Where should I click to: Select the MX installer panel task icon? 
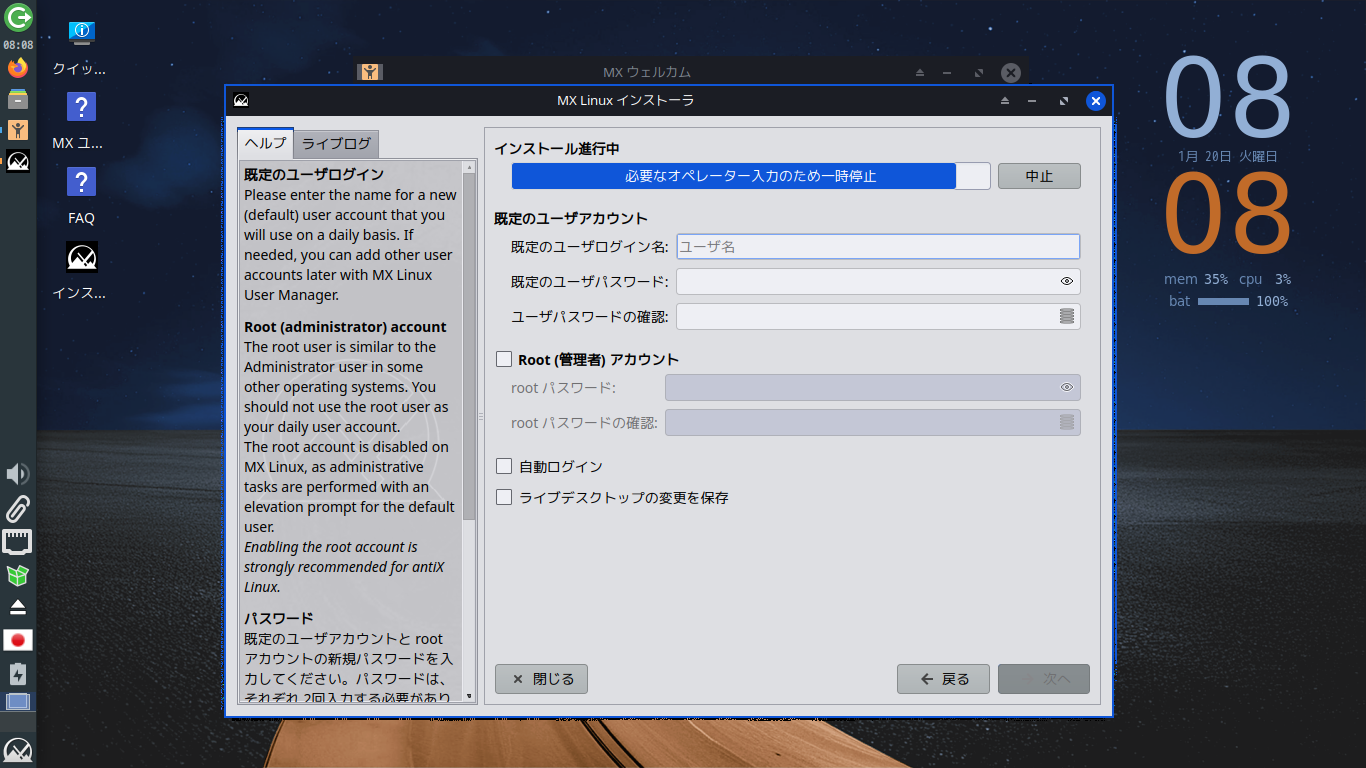coord(18,161)
